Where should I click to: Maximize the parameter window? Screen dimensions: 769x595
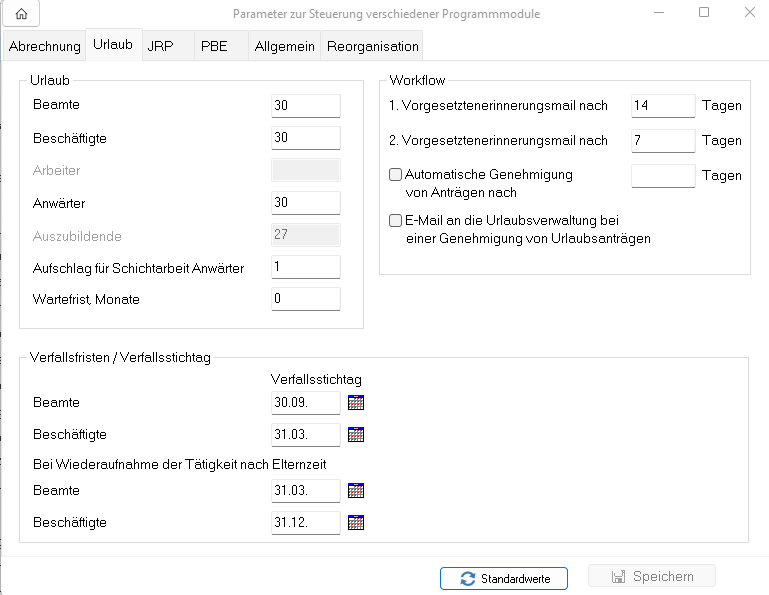704,12
